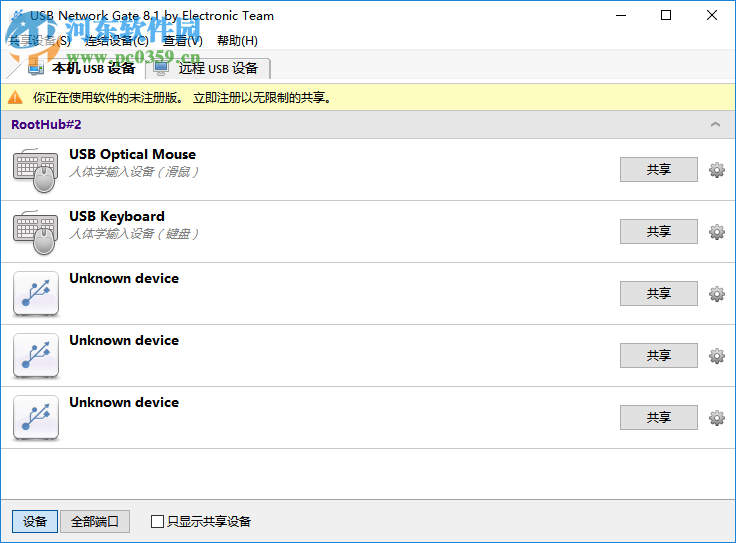Switch to 远程 USB 设备 tab
This screenshot has height=543, width=736.
click(x=208, y=69)
